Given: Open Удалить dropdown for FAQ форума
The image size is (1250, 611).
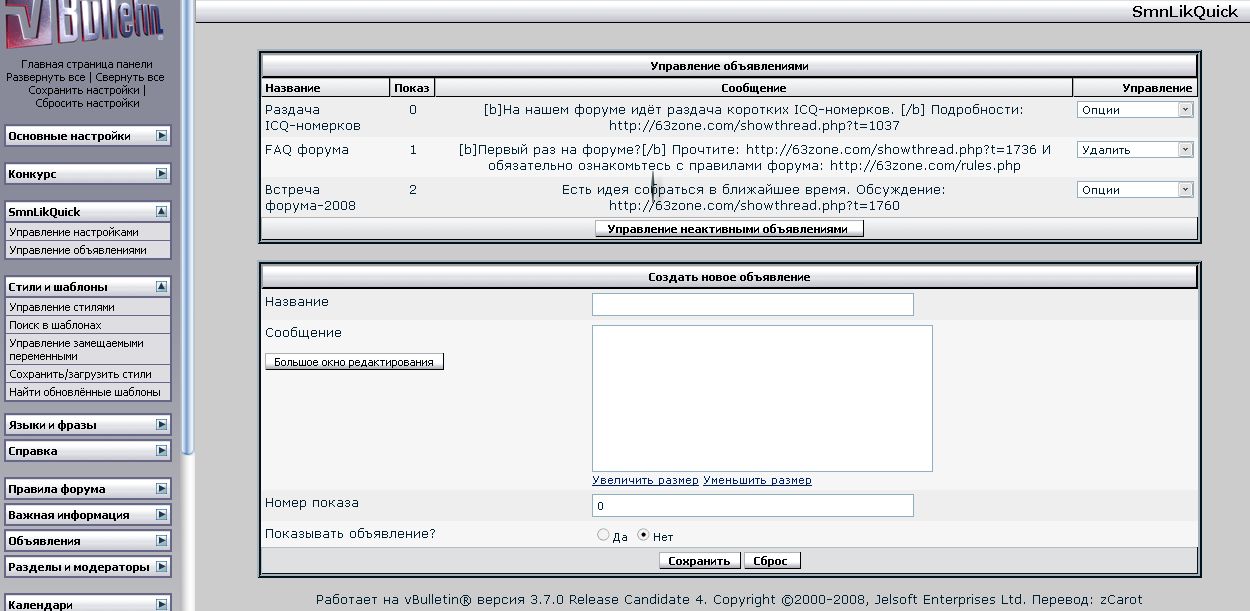Looking at the screenshot, I should tap(1135, 150).
